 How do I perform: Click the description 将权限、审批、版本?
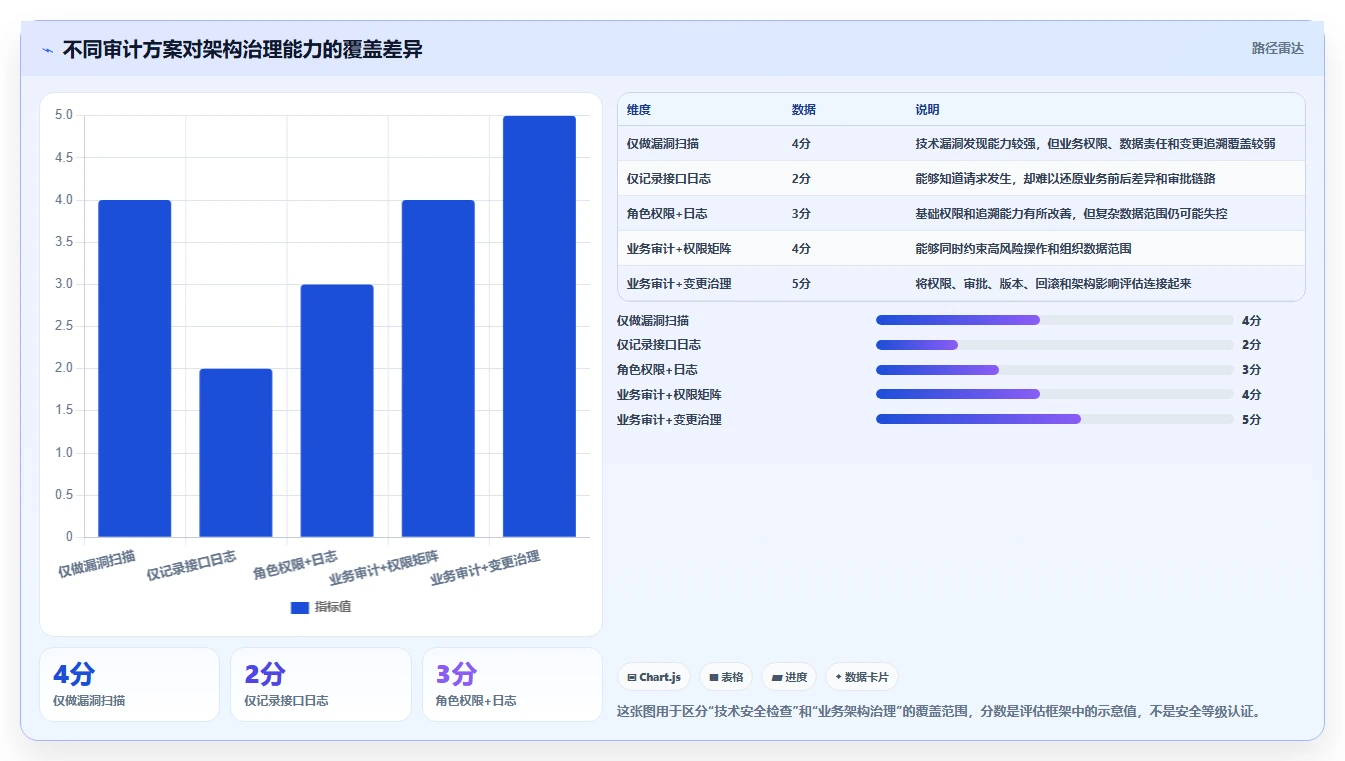tap(1053, 283)
